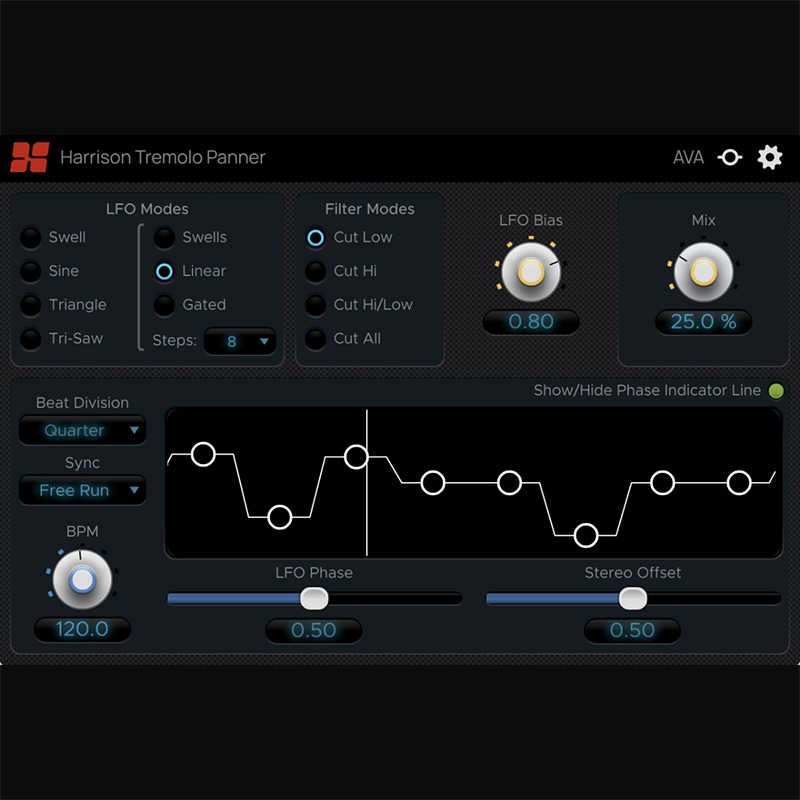Screen dimensions: 800x800
Task: Select Cut All filter mode
Action: [315, 339]
